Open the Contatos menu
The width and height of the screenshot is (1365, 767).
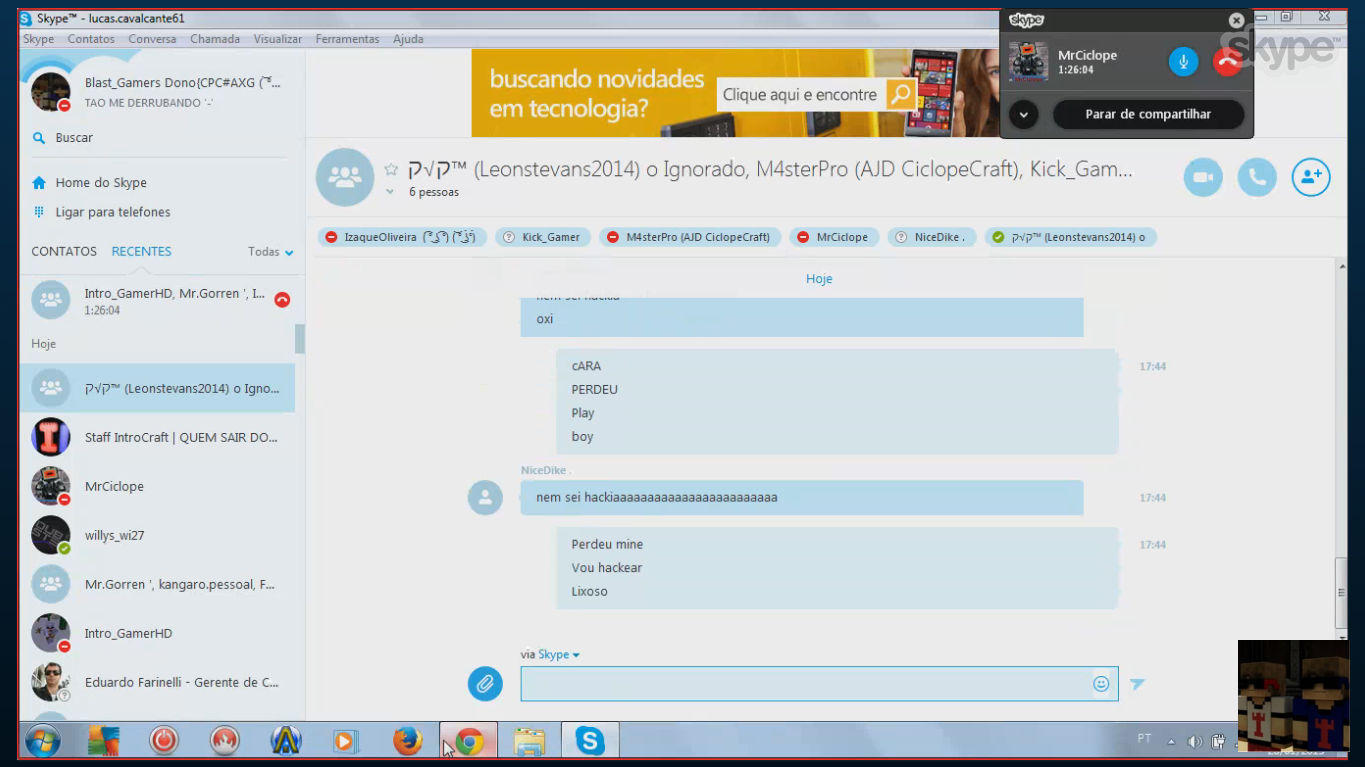91,39
